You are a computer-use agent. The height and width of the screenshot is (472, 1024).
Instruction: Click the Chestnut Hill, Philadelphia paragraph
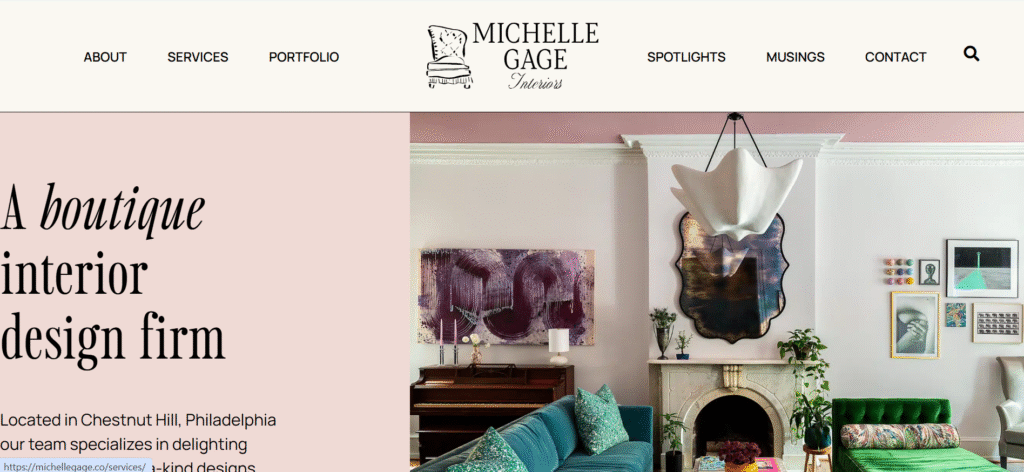[138, 443]
